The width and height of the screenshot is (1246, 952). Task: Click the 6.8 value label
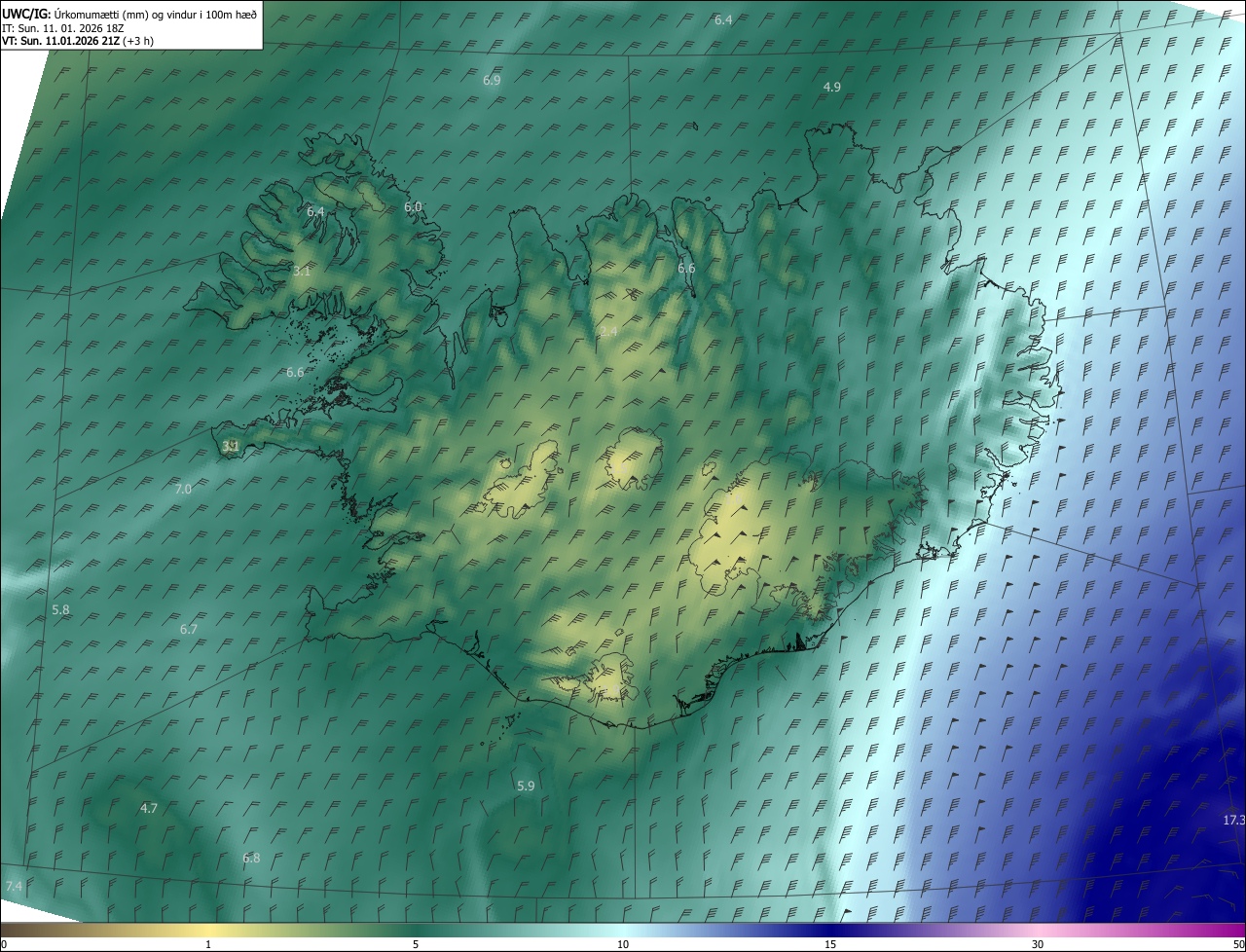(x=251, y=858)
